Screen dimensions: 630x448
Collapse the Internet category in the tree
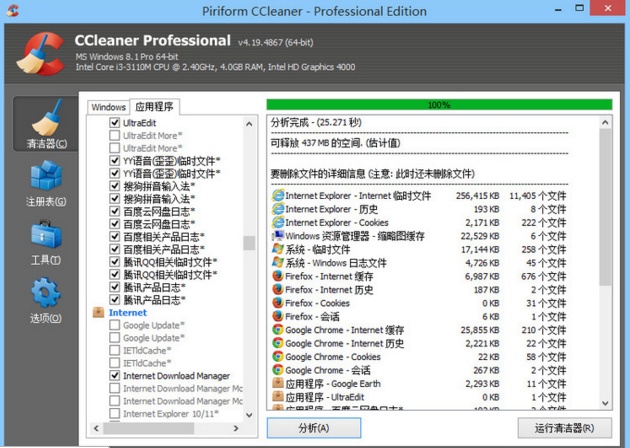click(x=98, y=312)
